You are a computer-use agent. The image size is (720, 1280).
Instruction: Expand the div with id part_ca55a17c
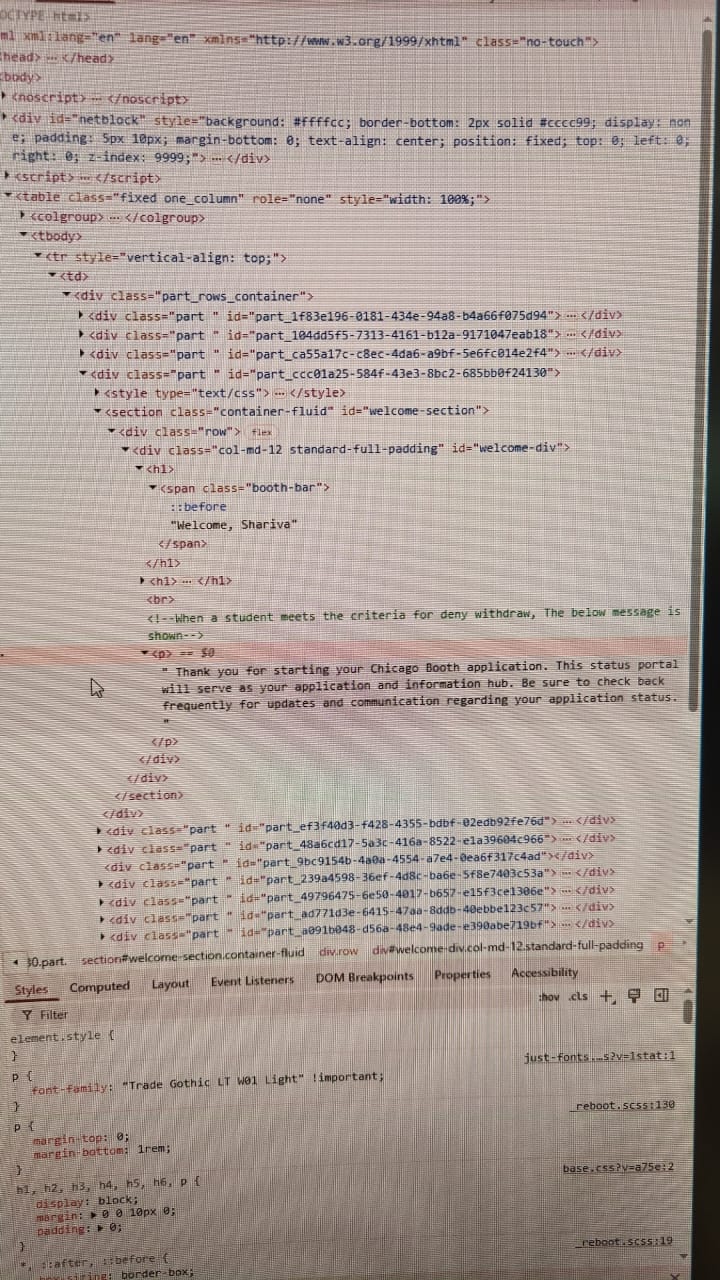click(81, 354)
